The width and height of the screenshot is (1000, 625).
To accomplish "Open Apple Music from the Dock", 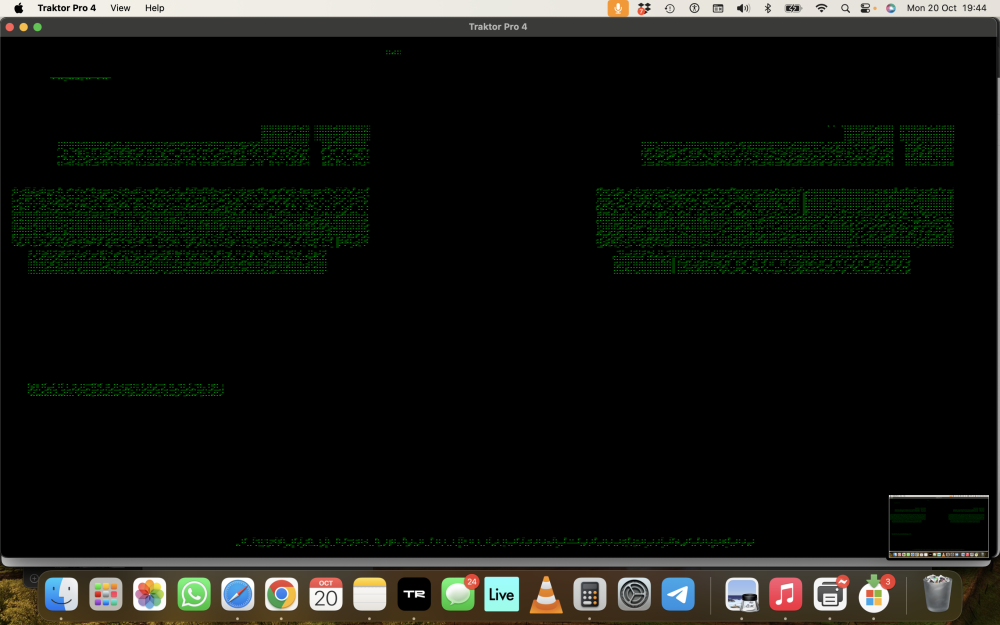I will point(785,594).
